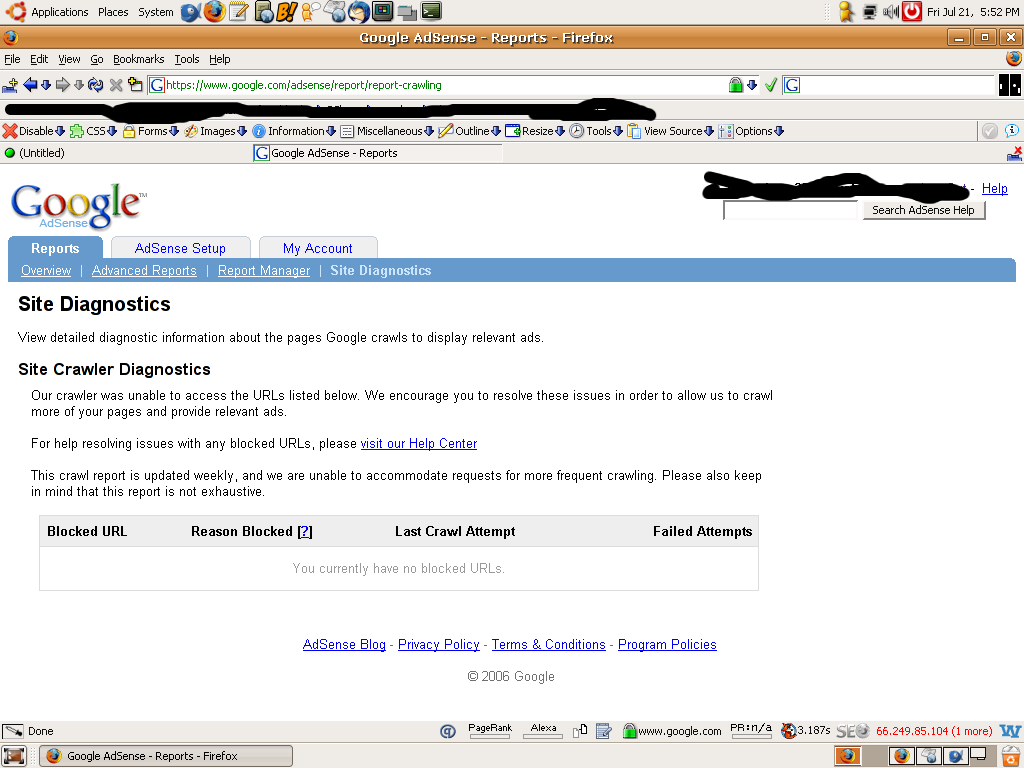Open the Images dropdown menu
The width and height of the screenshot is (1024, 768).
click(216, 131)
